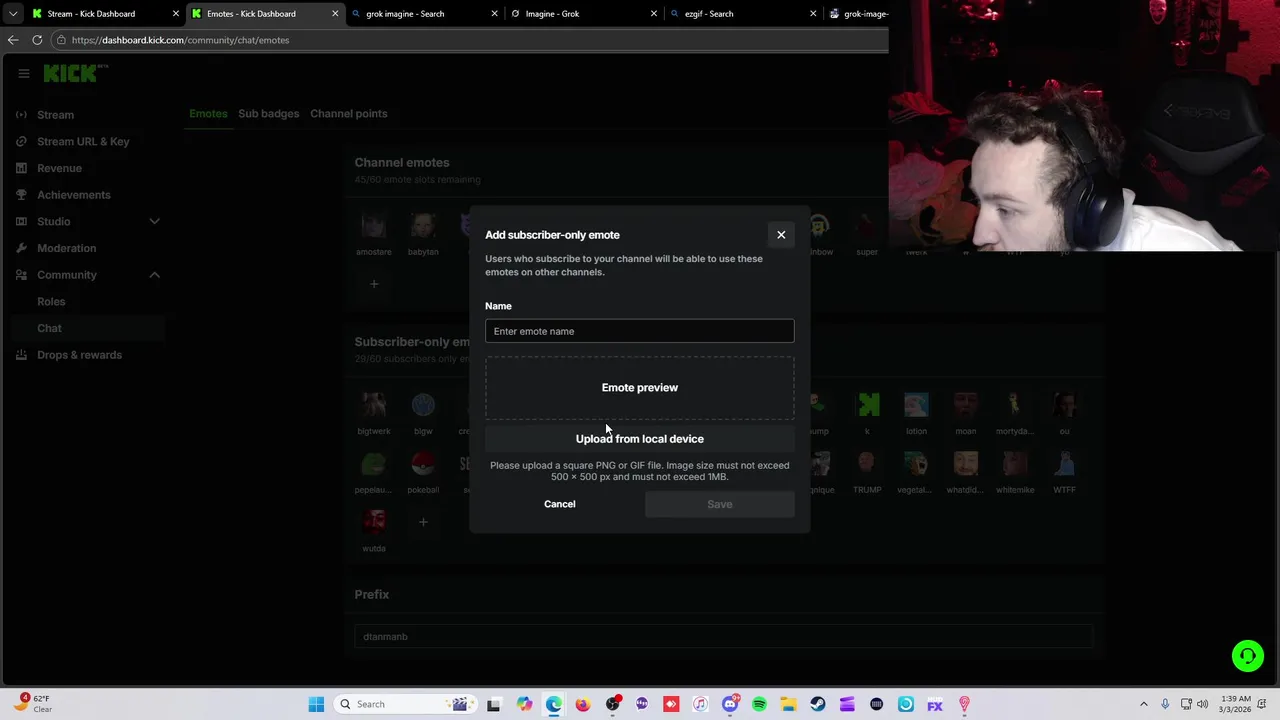Click the browser address bar URL
Screen dimensions: 1280x720
point(180,40)
